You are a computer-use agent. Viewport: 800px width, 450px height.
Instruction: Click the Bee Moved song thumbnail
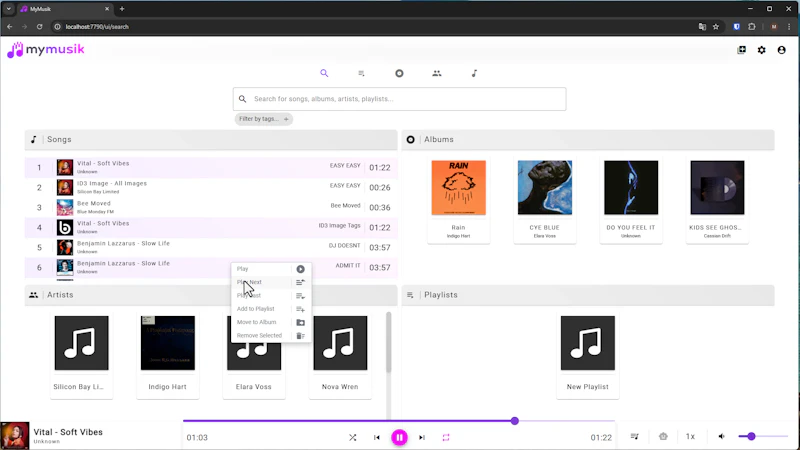[65, 207]
